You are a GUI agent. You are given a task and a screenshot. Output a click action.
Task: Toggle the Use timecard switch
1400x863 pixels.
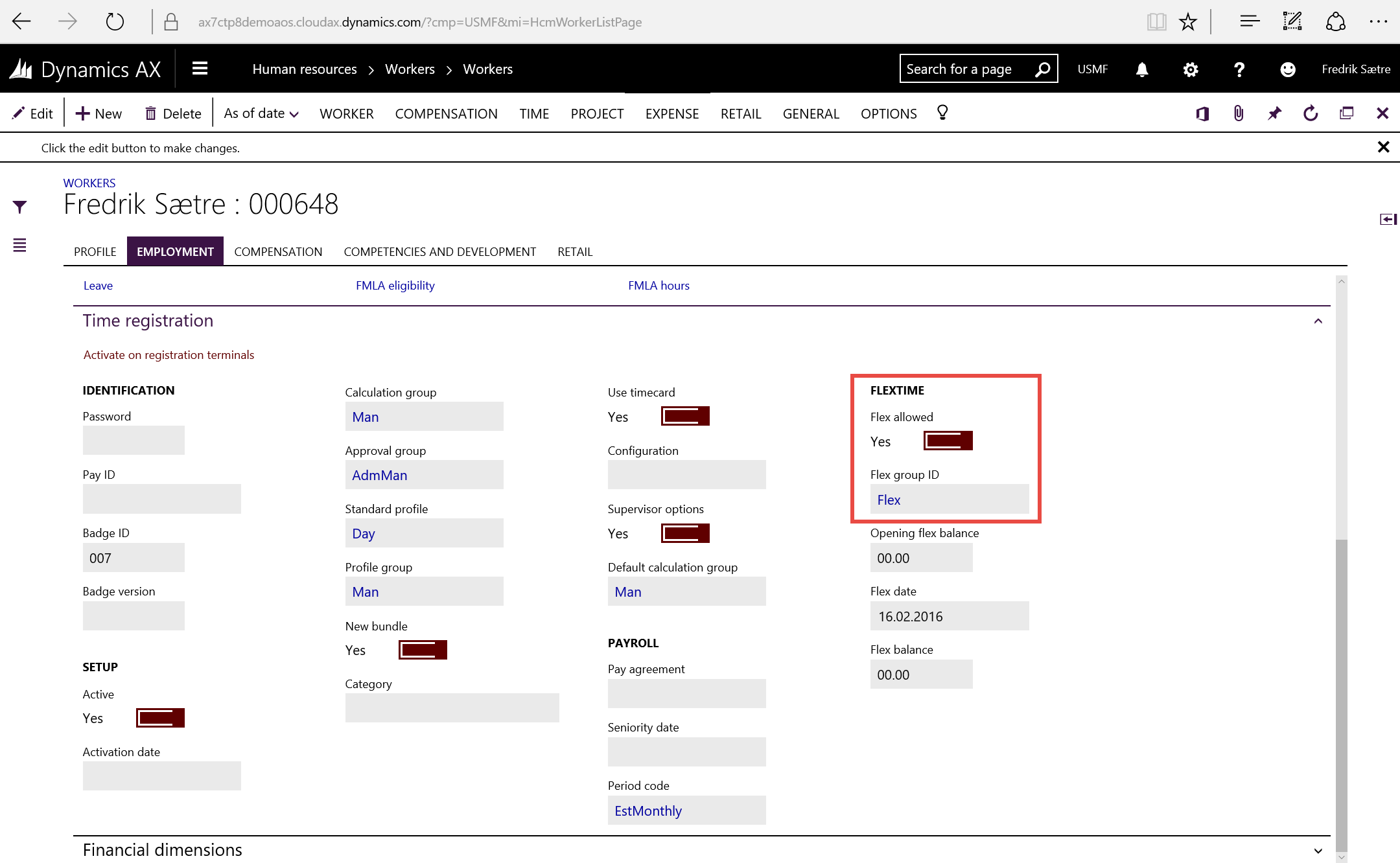pos(685,417)
